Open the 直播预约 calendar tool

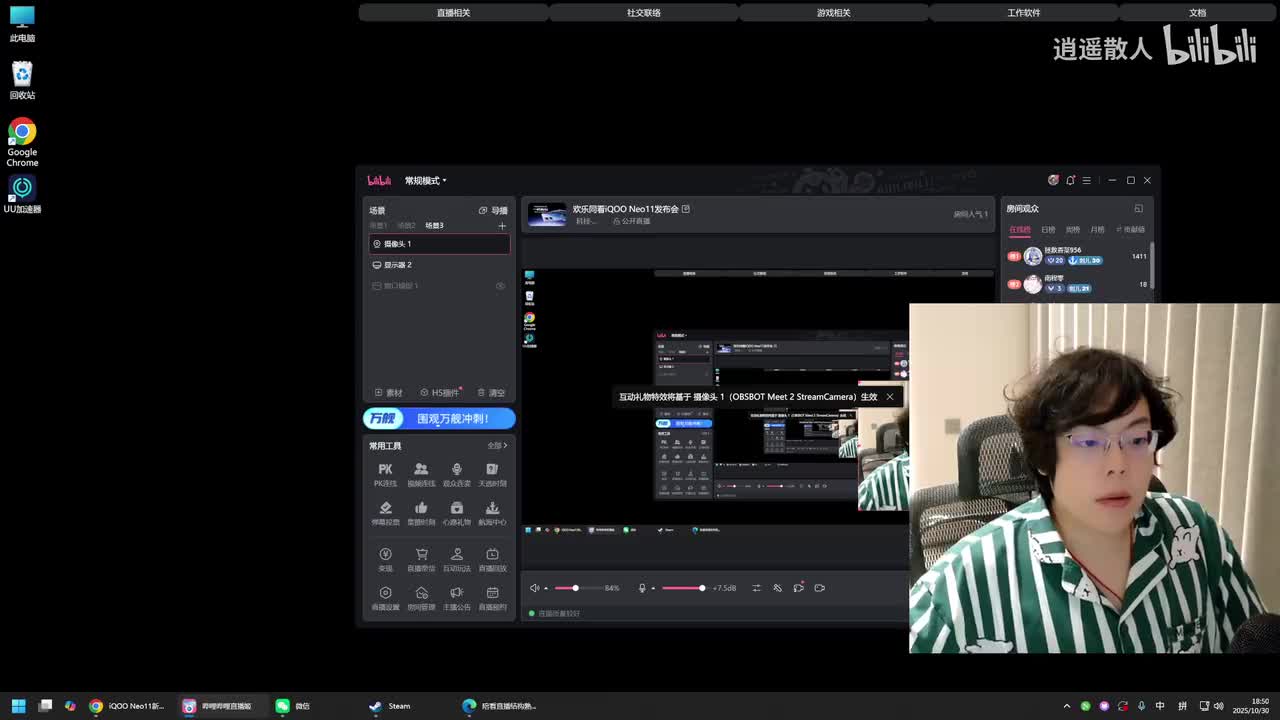492,598
